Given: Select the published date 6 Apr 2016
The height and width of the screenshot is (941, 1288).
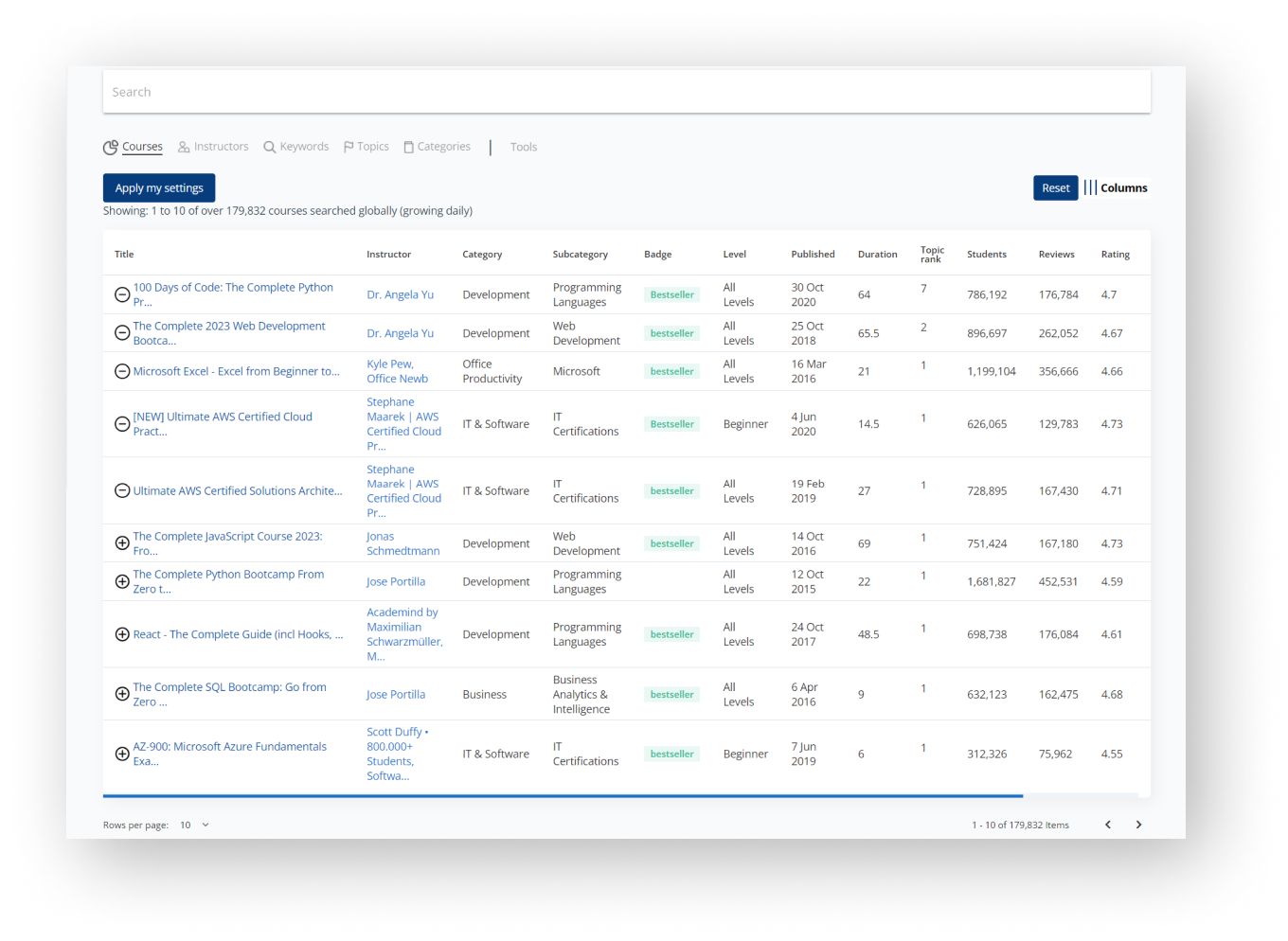Looking at the screenshot, I should (x=804, y=694).
